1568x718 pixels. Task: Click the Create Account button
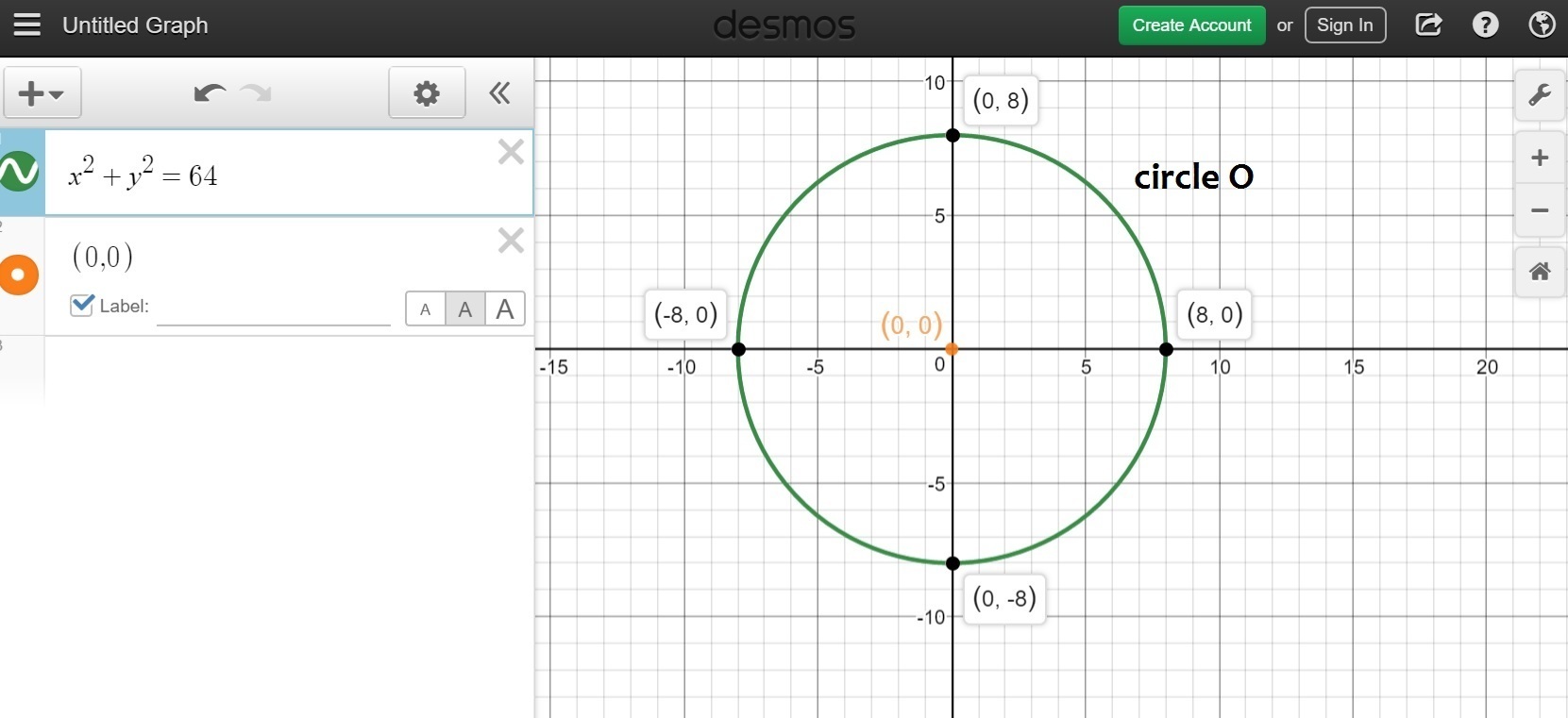coord(1191,25)
